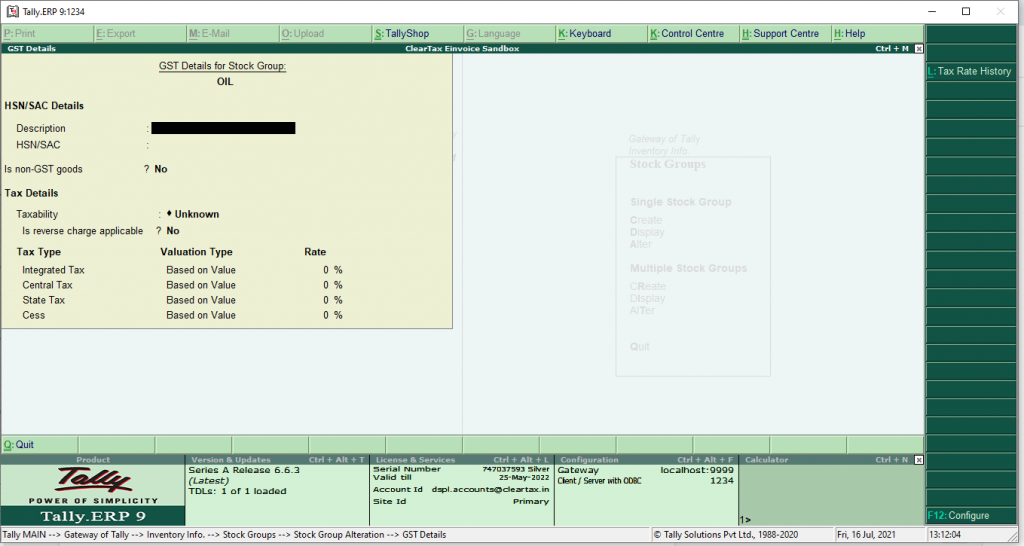Click the date 'Fri, 16 Jul, 2021'
The height and width of the screenshot is (546, 1024).
click(867, 534)
